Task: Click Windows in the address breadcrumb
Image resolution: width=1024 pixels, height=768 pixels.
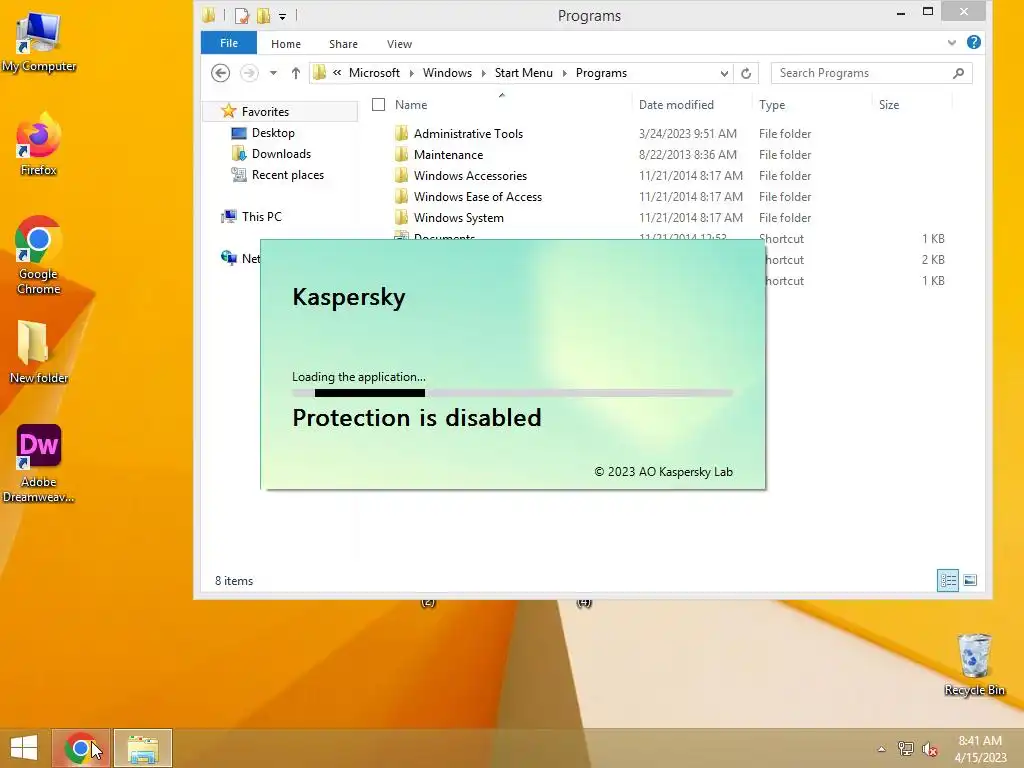Action: tap(447, 73)
